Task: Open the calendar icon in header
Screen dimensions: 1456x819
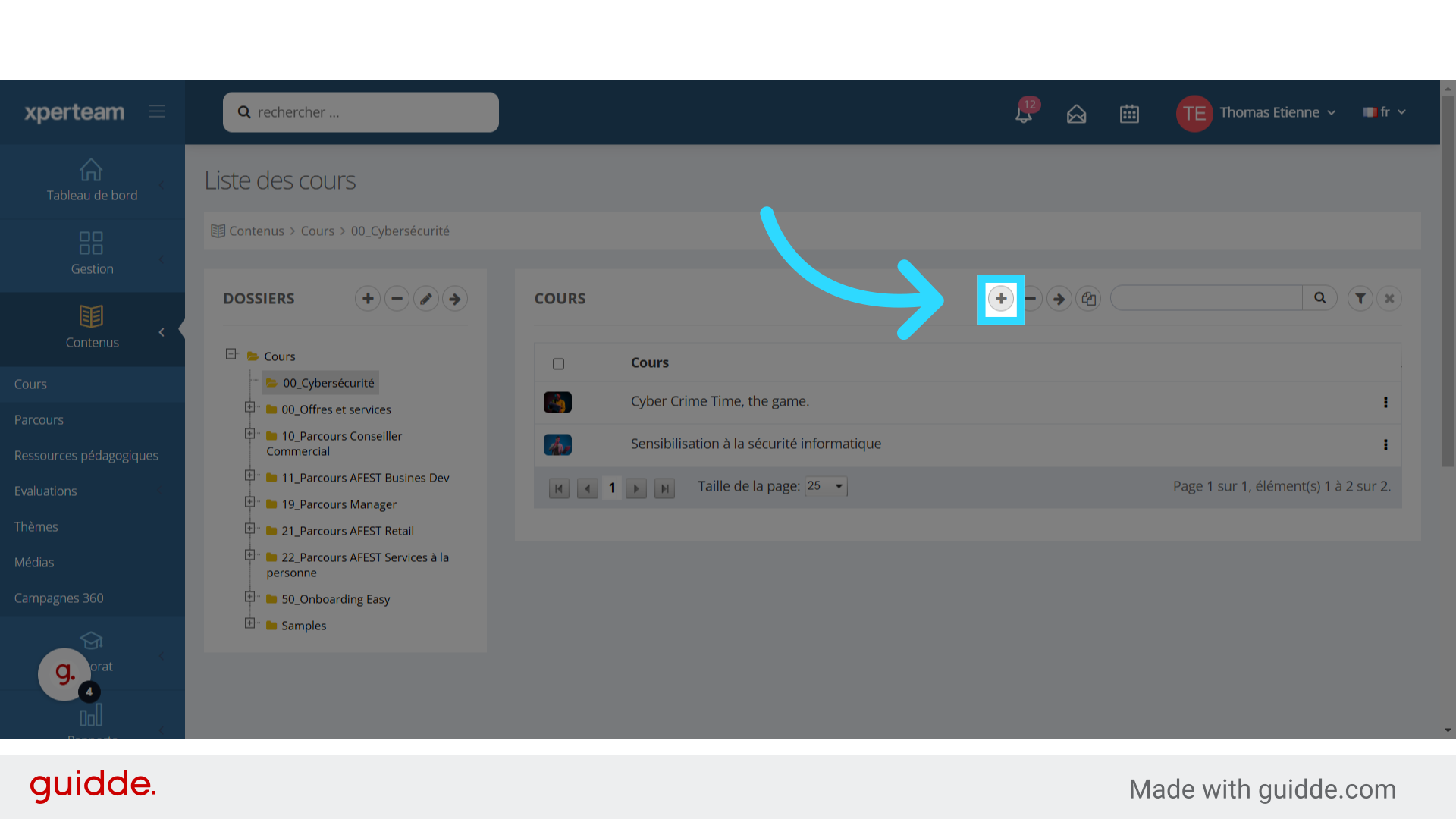Action: [1129, 114]
